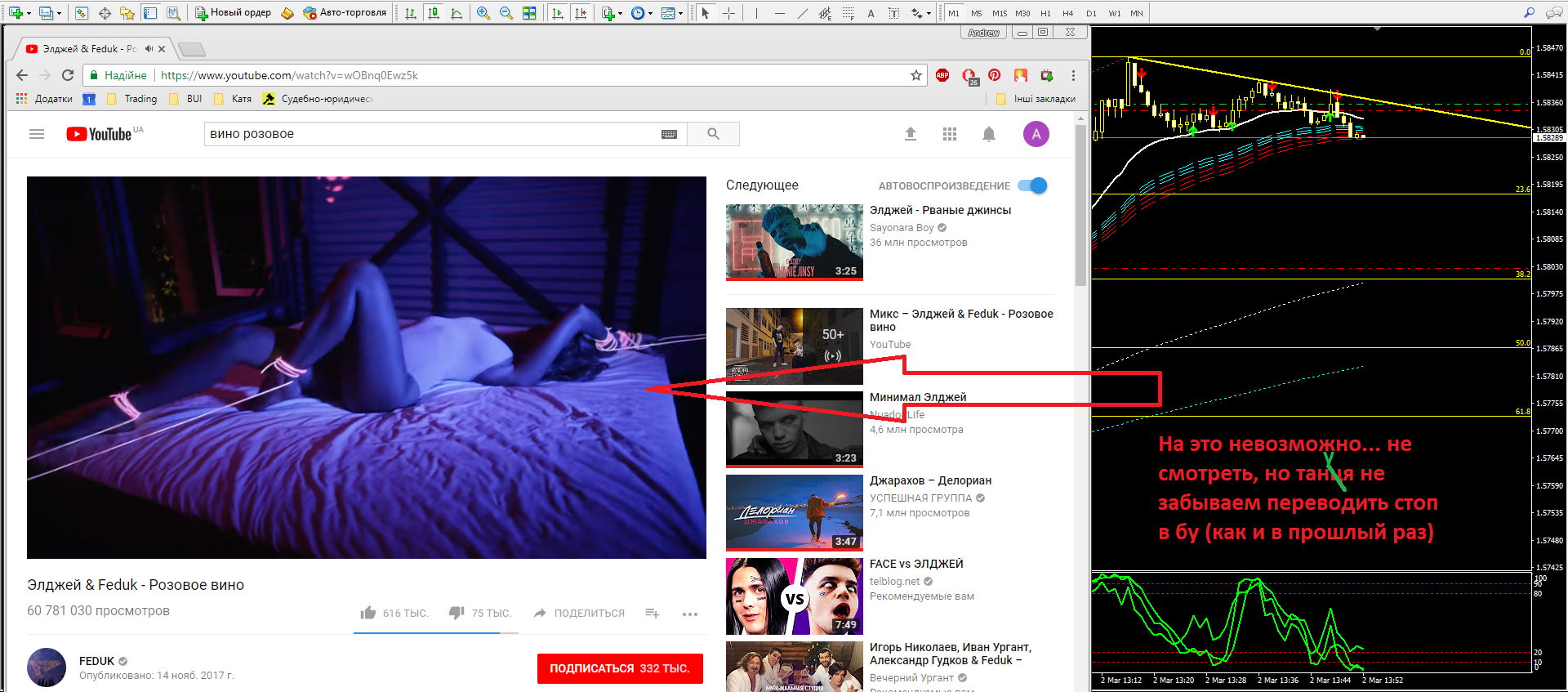Switch to M30 timeframe

1022,13
